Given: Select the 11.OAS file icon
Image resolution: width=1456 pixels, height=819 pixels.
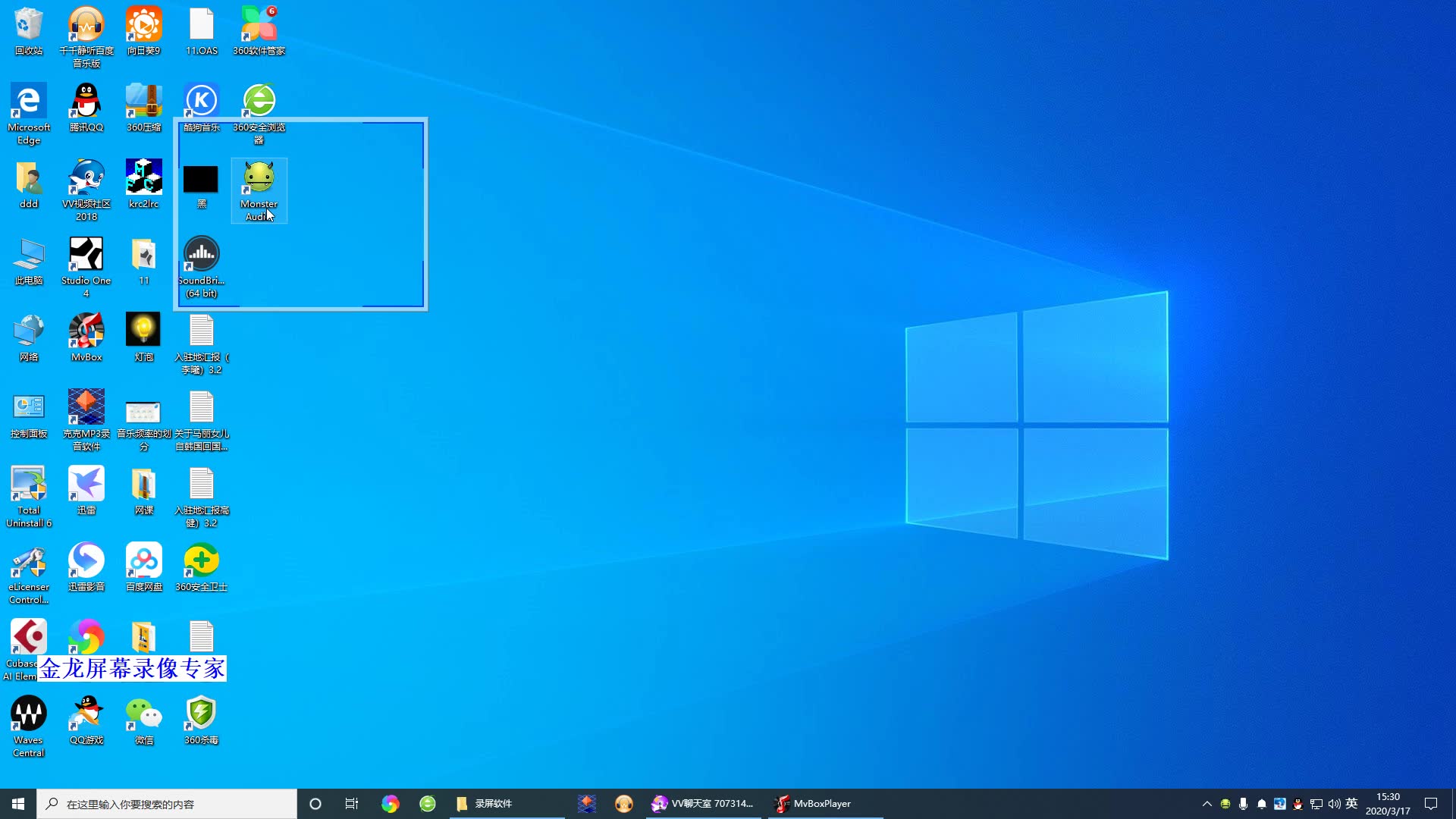Looking at the screenshot, I should pos(202,31).
